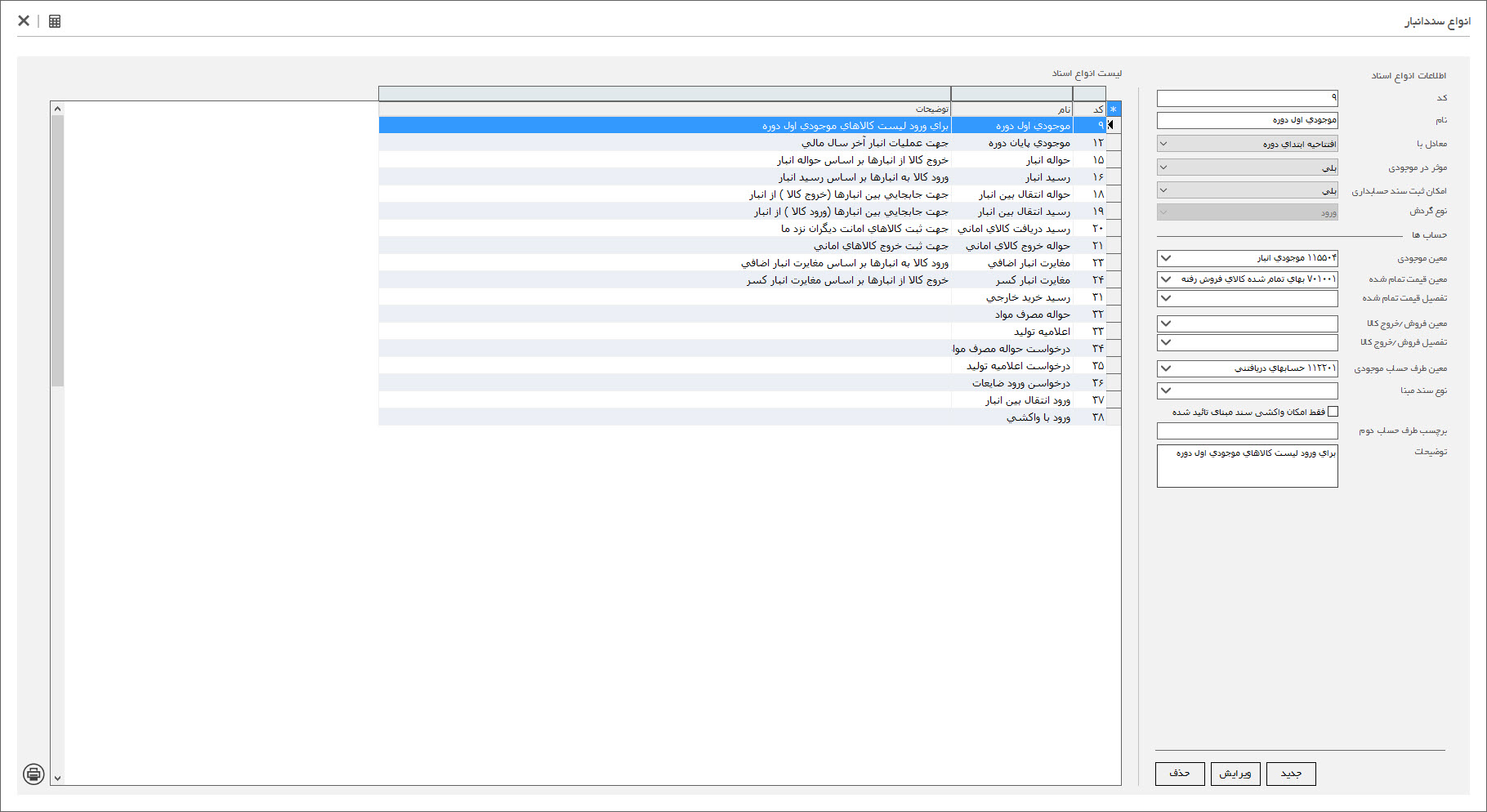Click the printer icon
The height and width of the screenshot is (812, 1487).
pos(33,774)
